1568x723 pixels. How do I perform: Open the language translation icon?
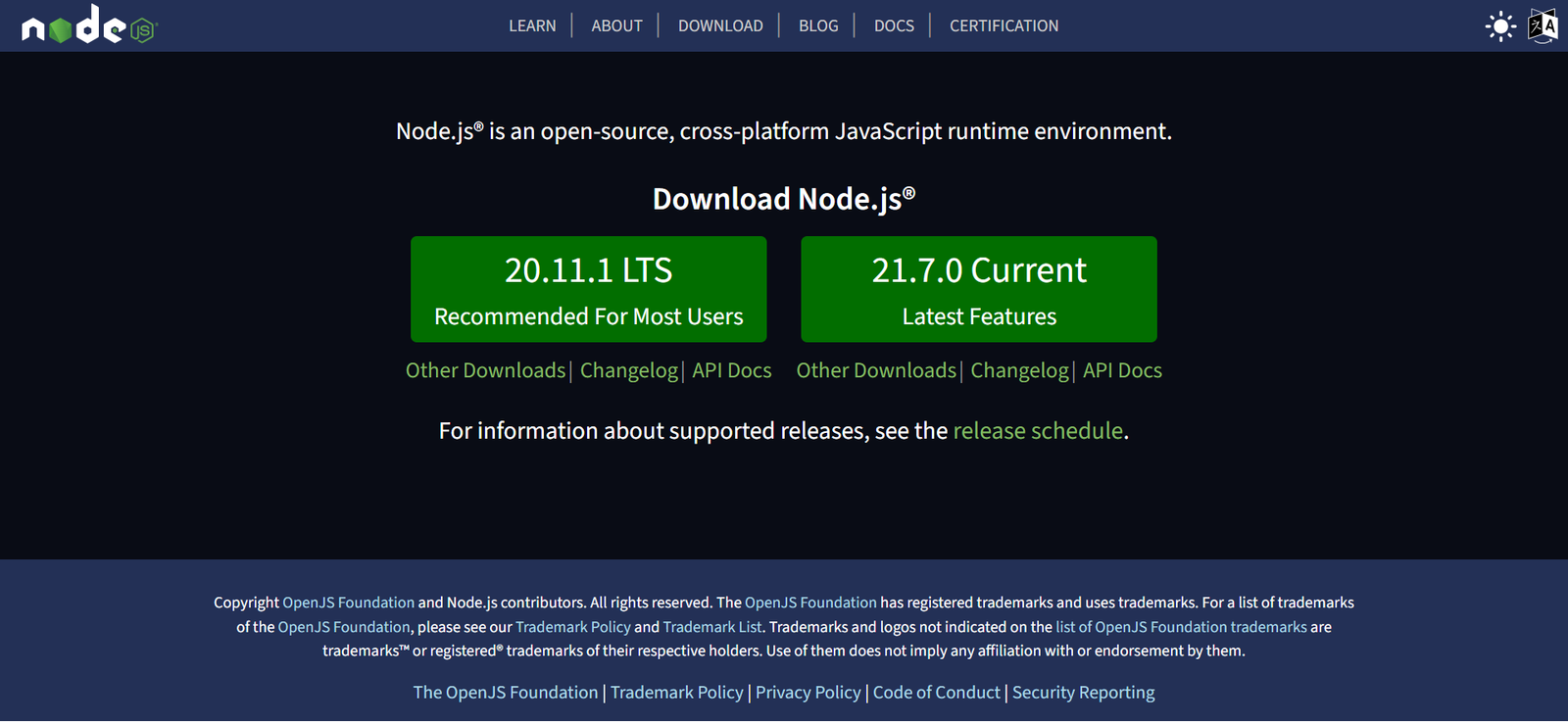tap(1543, 26)
